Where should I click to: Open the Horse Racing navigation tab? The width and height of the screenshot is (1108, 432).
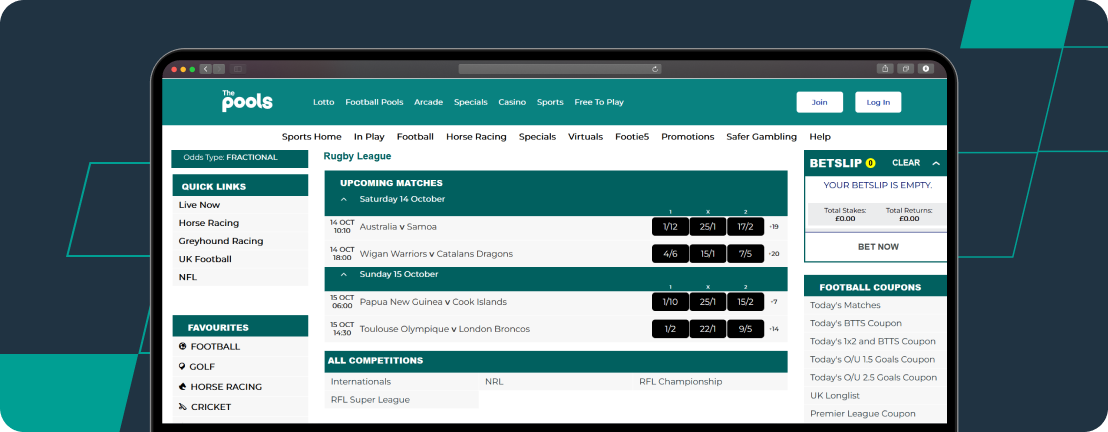point(476,136)
